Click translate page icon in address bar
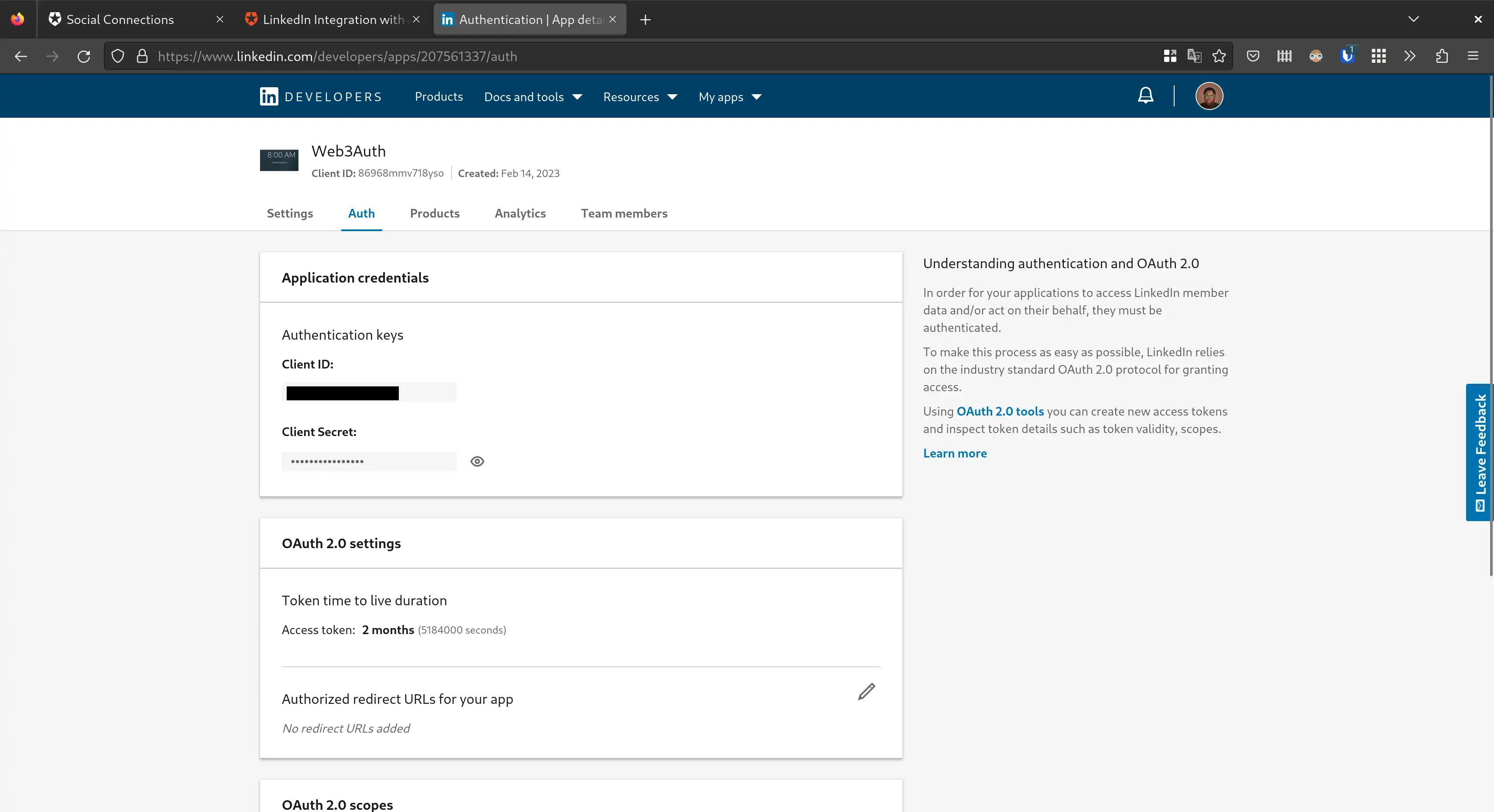This screenshot has height=812, width=1494. tap(1194, 56)
